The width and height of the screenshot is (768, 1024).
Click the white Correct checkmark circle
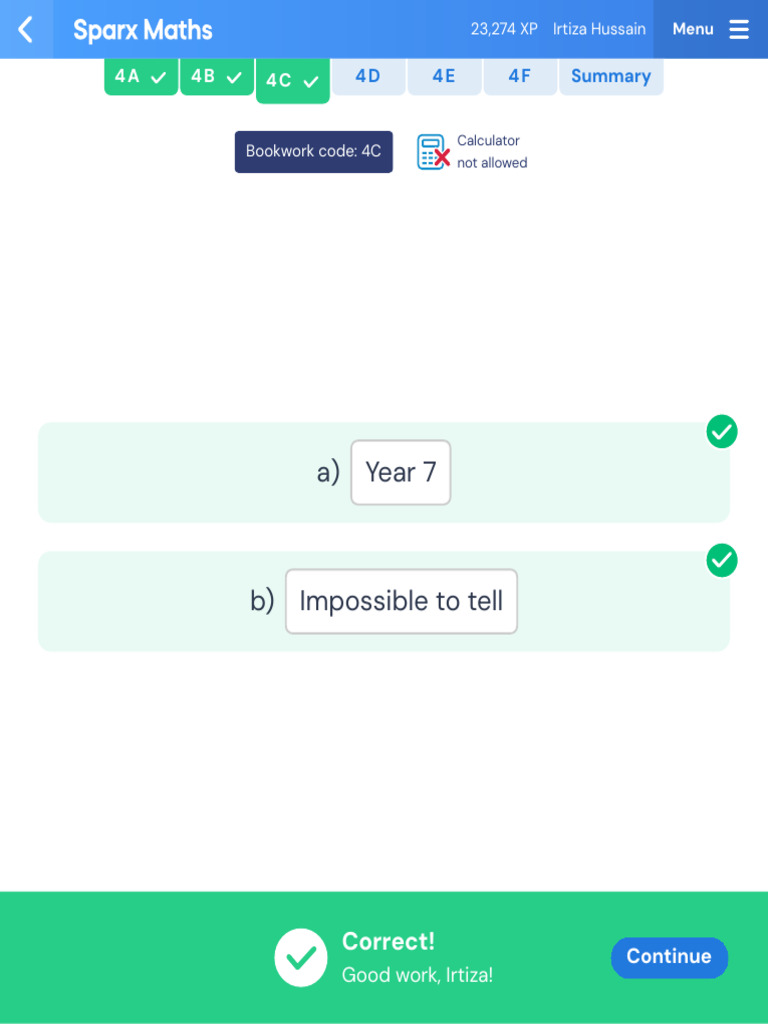[x=301, y=958]
